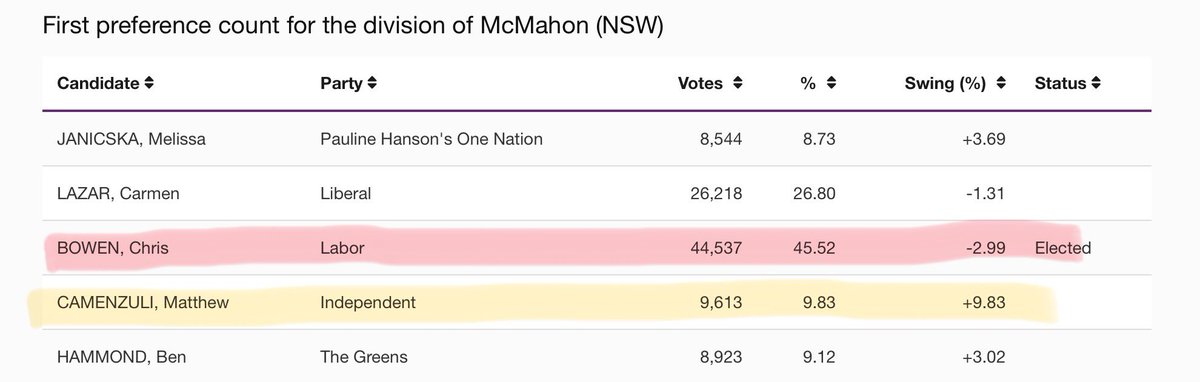Image resolution: width=1200 pixels, height=382 pixels.
Task: Click the Status header label
Action: [1060, 84]
